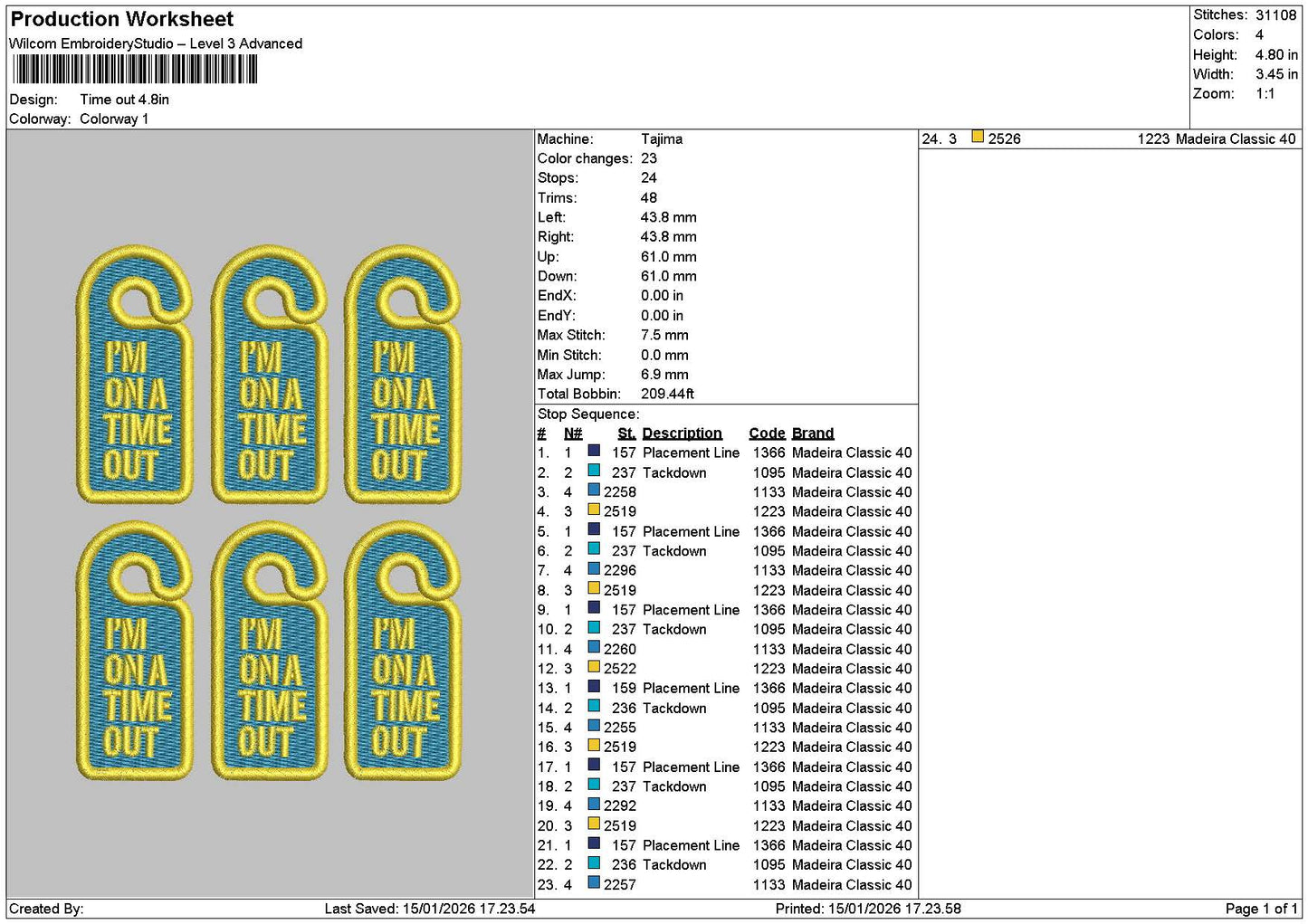The width and height of the screenshot is (1308, 924).
Task: Click the 'EndY:' label
Action: 557,315
